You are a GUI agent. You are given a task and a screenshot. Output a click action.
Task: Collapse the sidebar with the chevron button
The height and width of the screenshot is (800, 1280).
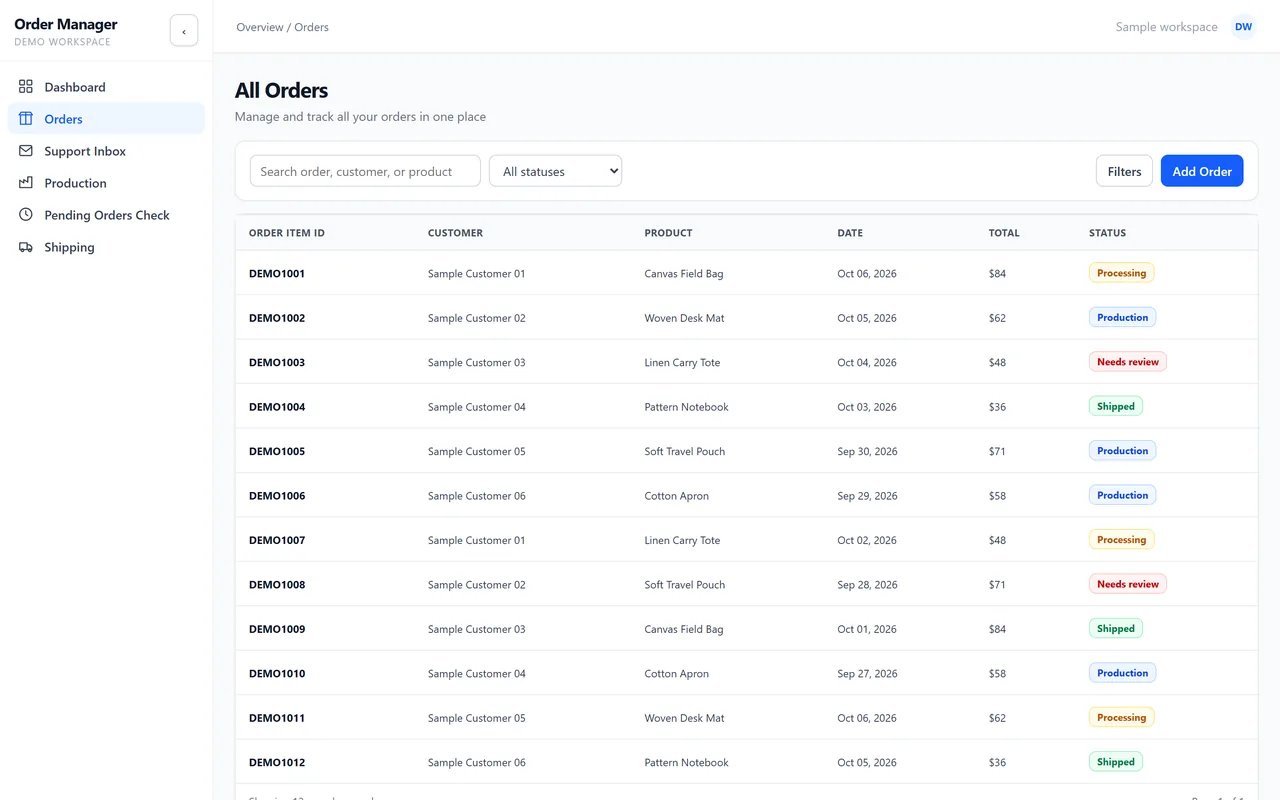click(x=184, y=31)
